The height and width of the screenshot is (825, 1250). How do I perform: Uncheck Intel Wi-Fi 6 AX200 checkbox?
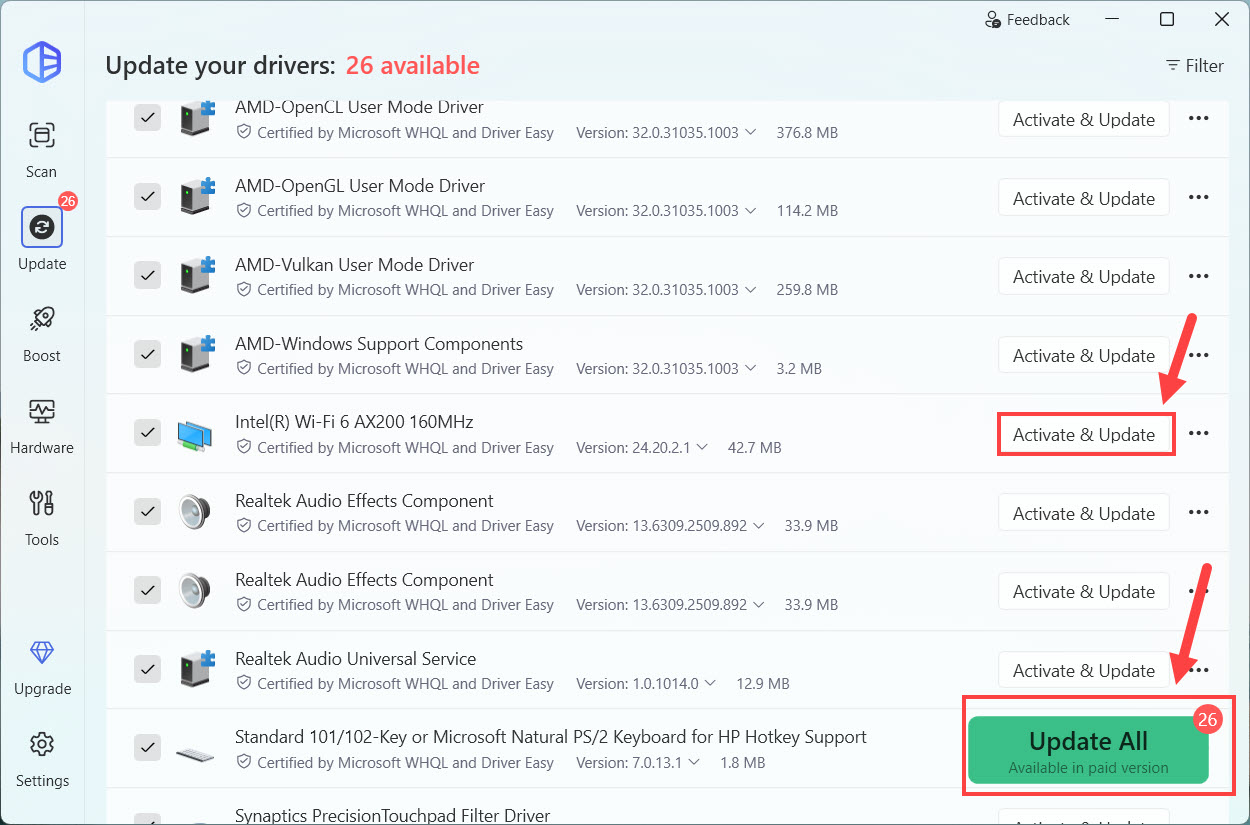(x=147, y=432)
